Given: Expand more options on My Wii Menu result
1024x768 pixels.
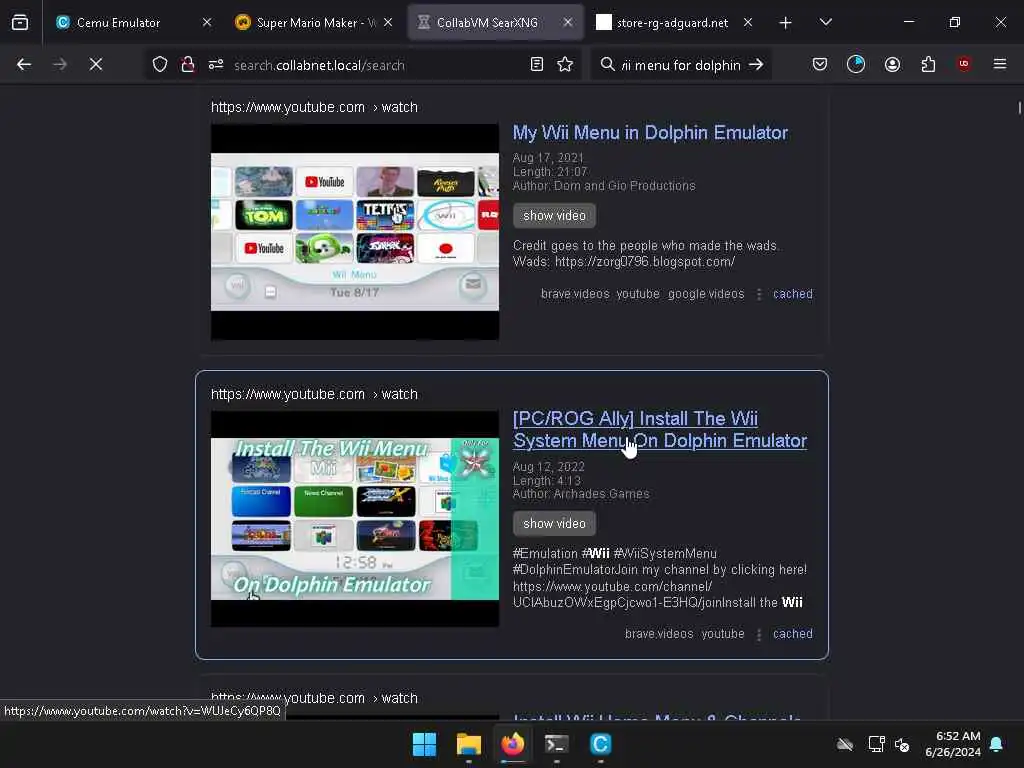Looking at the screenshot, I should point(759,295).
